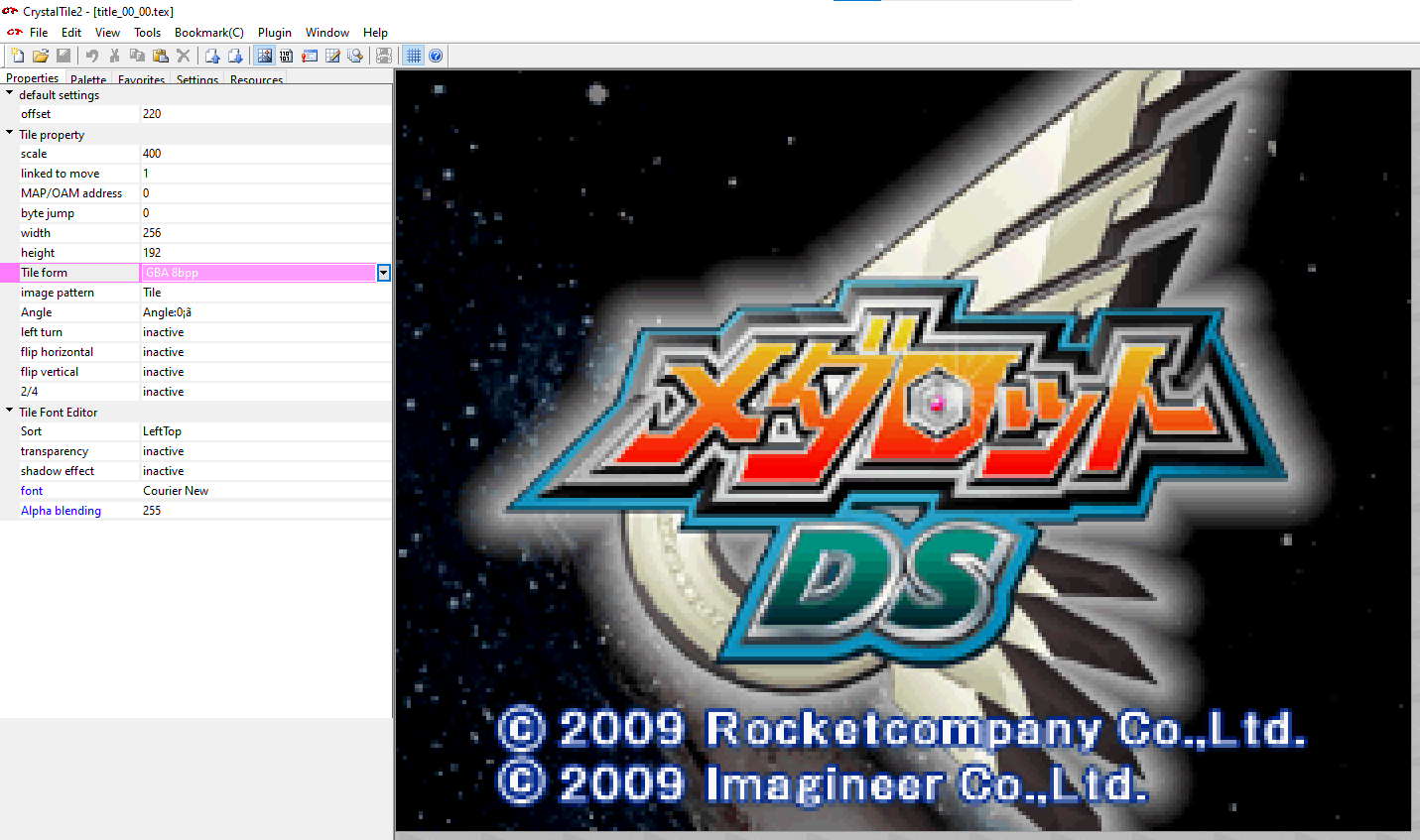Save the file with the toolbar disk icon
The image size is (1420, 840).
pyautogui.click(x=63, y=56)
